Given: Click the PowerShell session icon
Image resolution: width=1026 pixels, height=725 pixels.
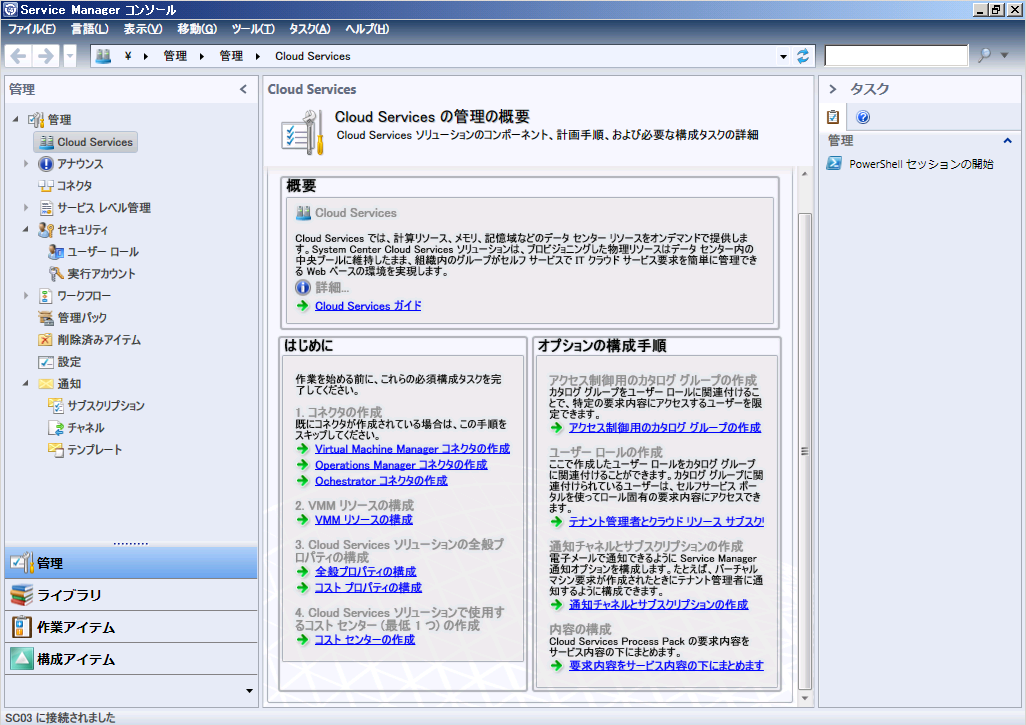Looking at the screenshot, I should point(834,164).
